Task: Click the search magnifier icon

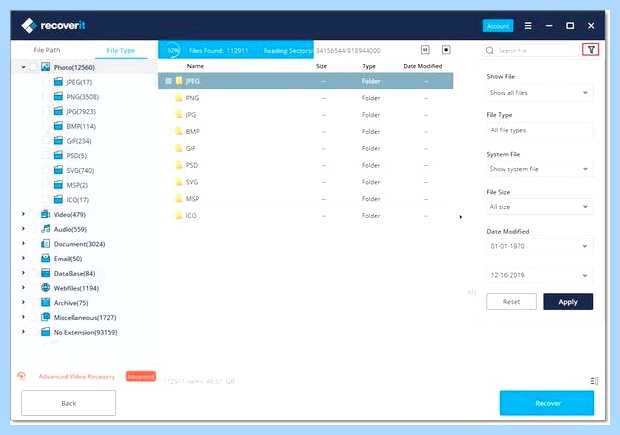Action: [490, 51]
